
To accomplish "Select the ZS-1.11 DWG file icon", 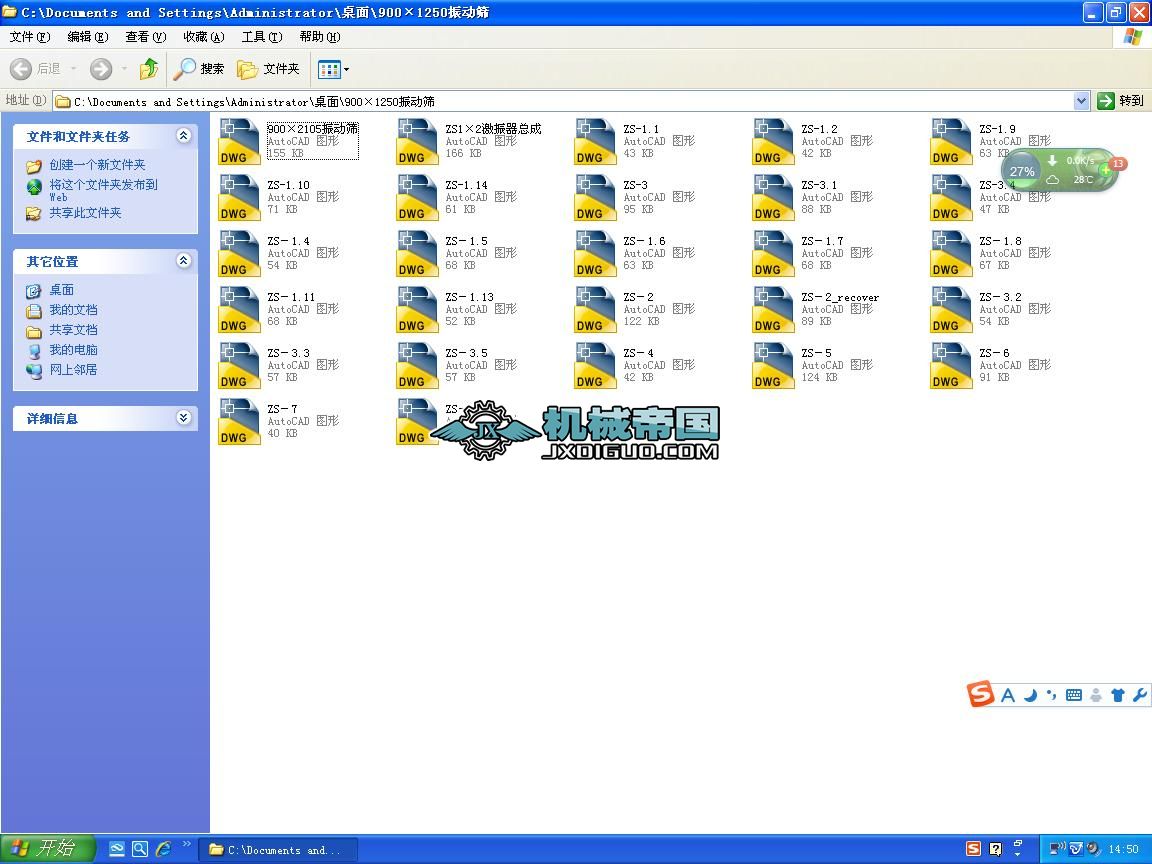I will click(x=240, y=309).
